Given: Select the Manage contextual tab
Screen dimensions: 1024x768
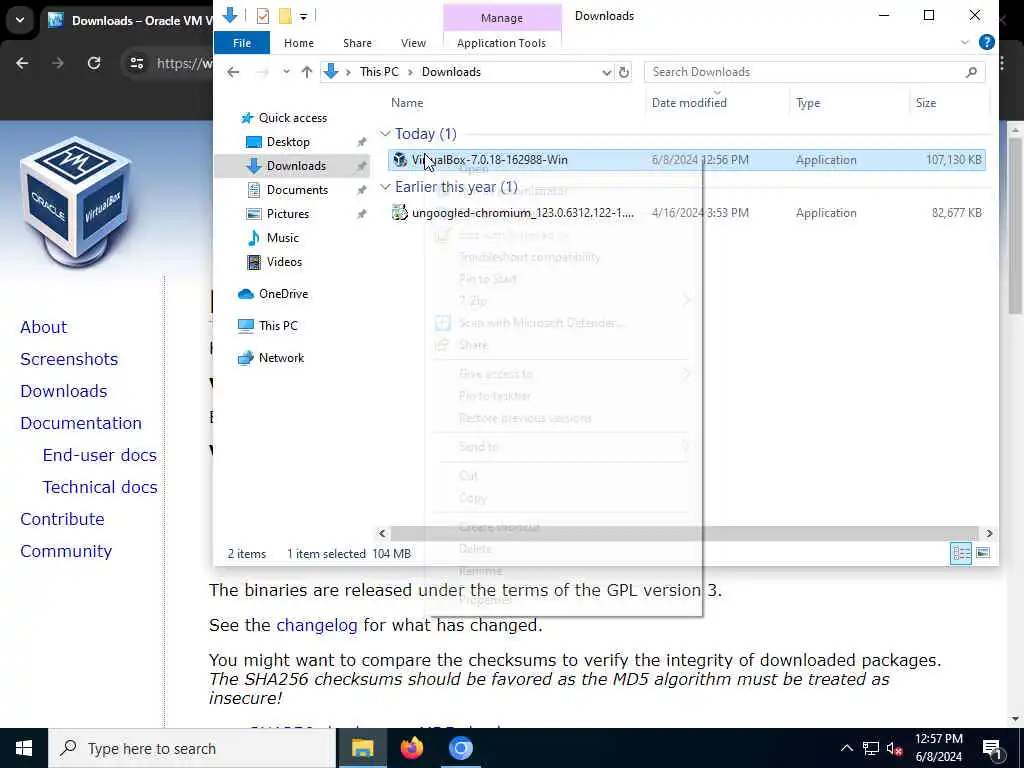Looking at the screenshot, I should (x=502, y=18).
